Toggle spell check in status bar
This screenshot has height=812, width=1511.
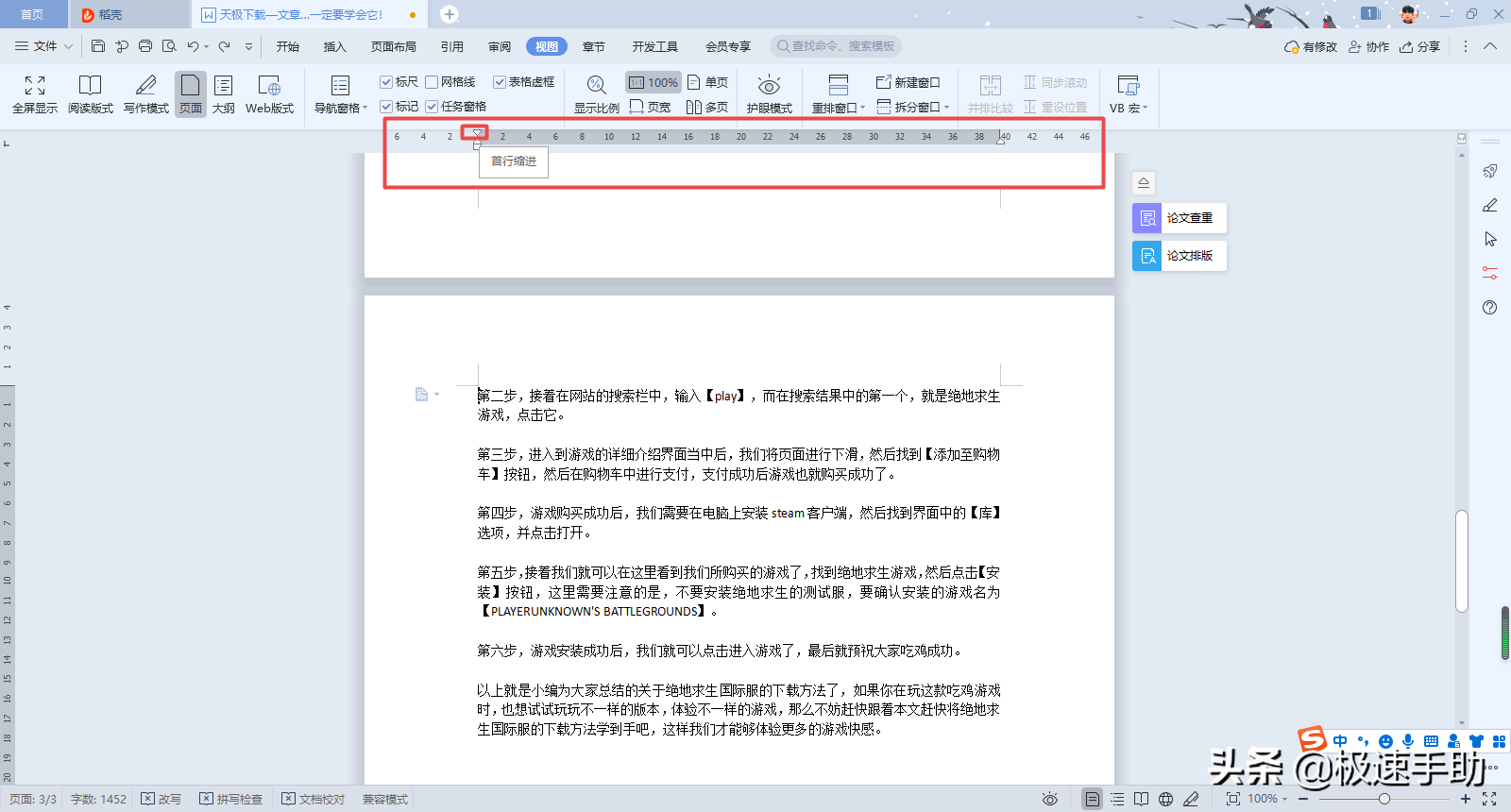231,799
